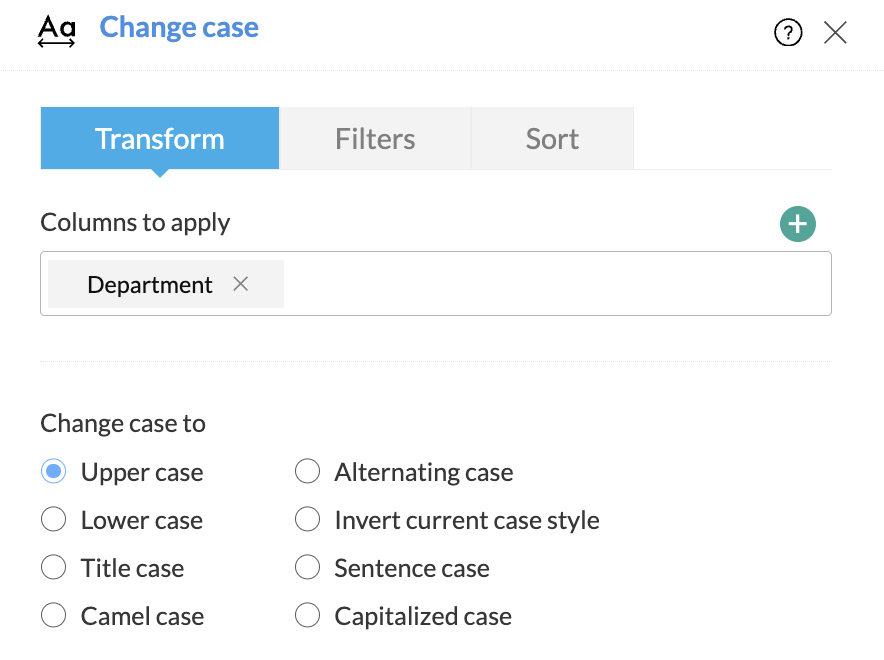
Task: Choose Invert current case style
Action: 308,520
